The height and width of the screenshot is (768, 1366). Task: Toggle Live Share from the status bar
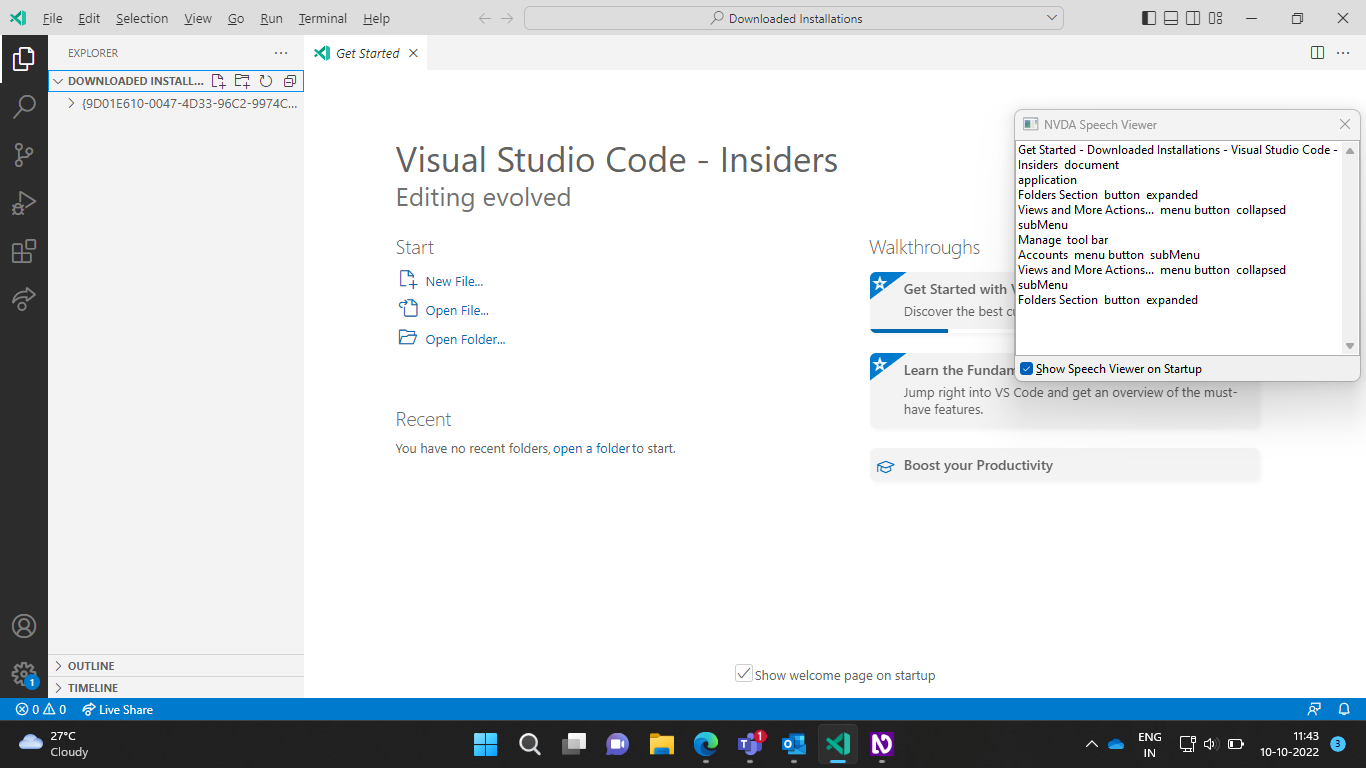(117, 709)
